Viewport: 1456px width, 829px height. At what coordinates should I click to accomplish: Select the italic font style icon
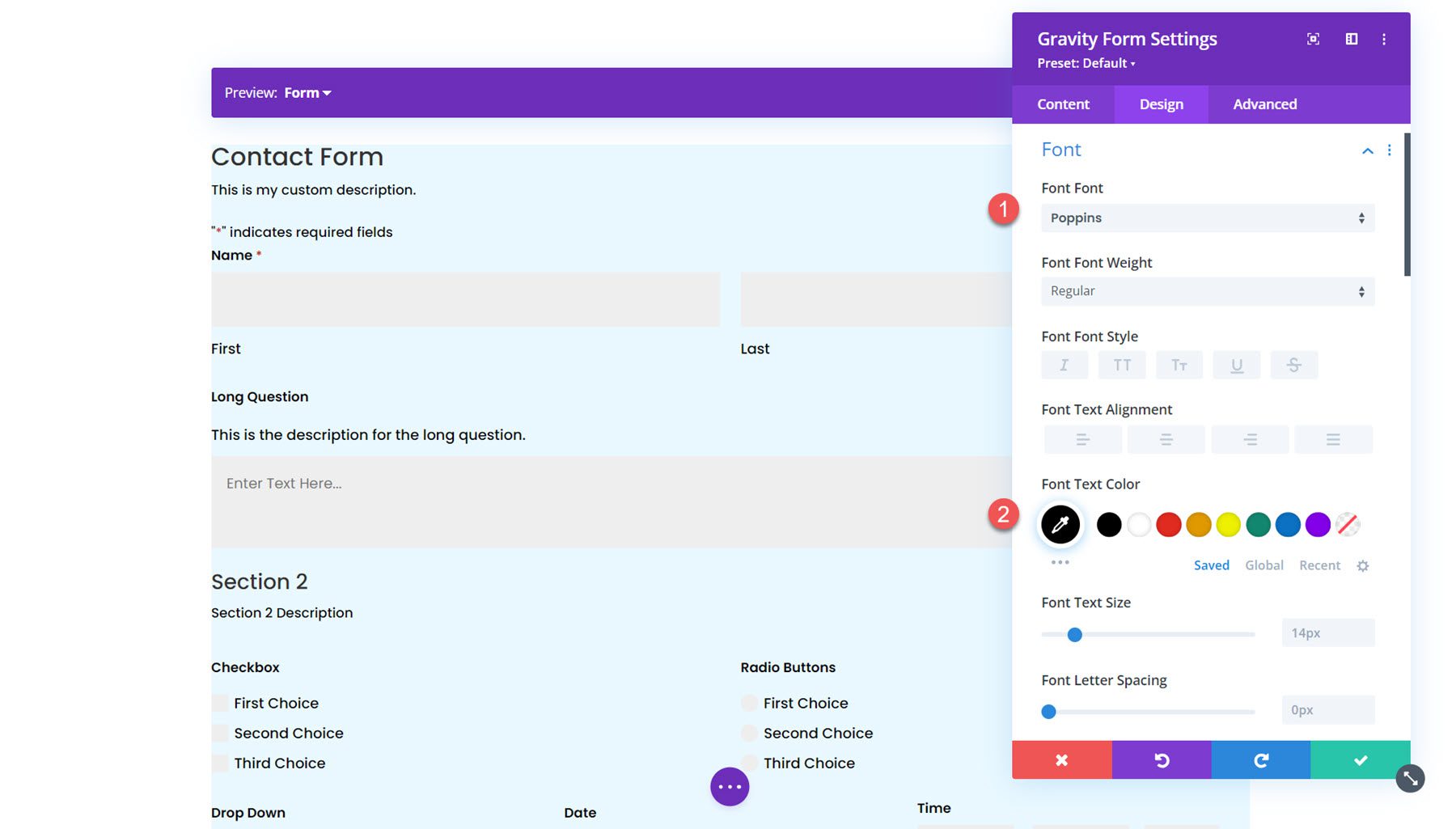pyautogui.click(x=1064, y=365)
